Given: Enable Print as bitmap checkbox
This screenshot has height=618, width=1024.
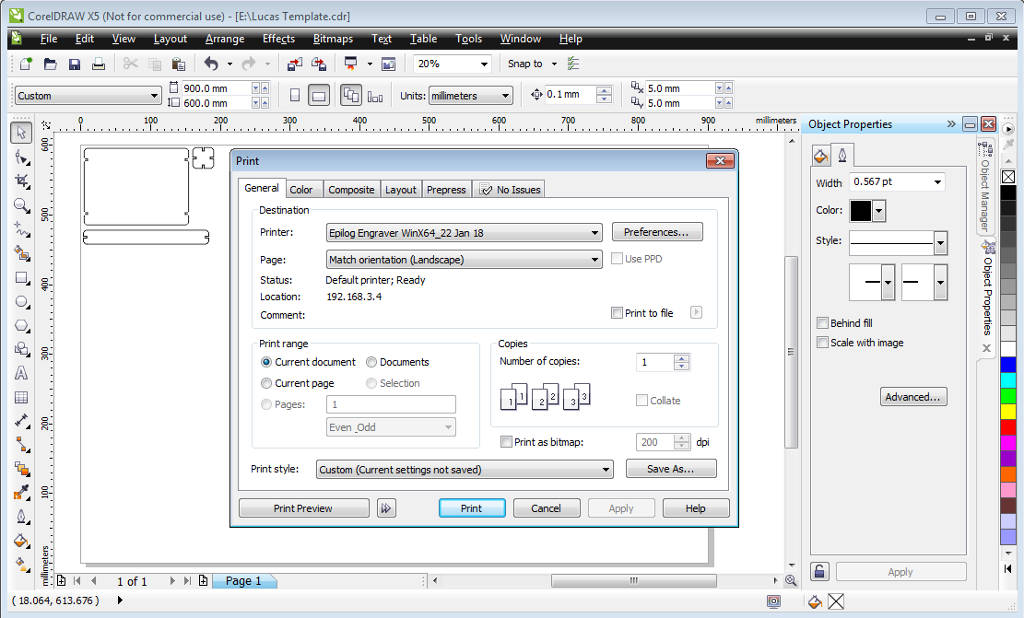Looking at the screenshot, I should coord(505,442).
